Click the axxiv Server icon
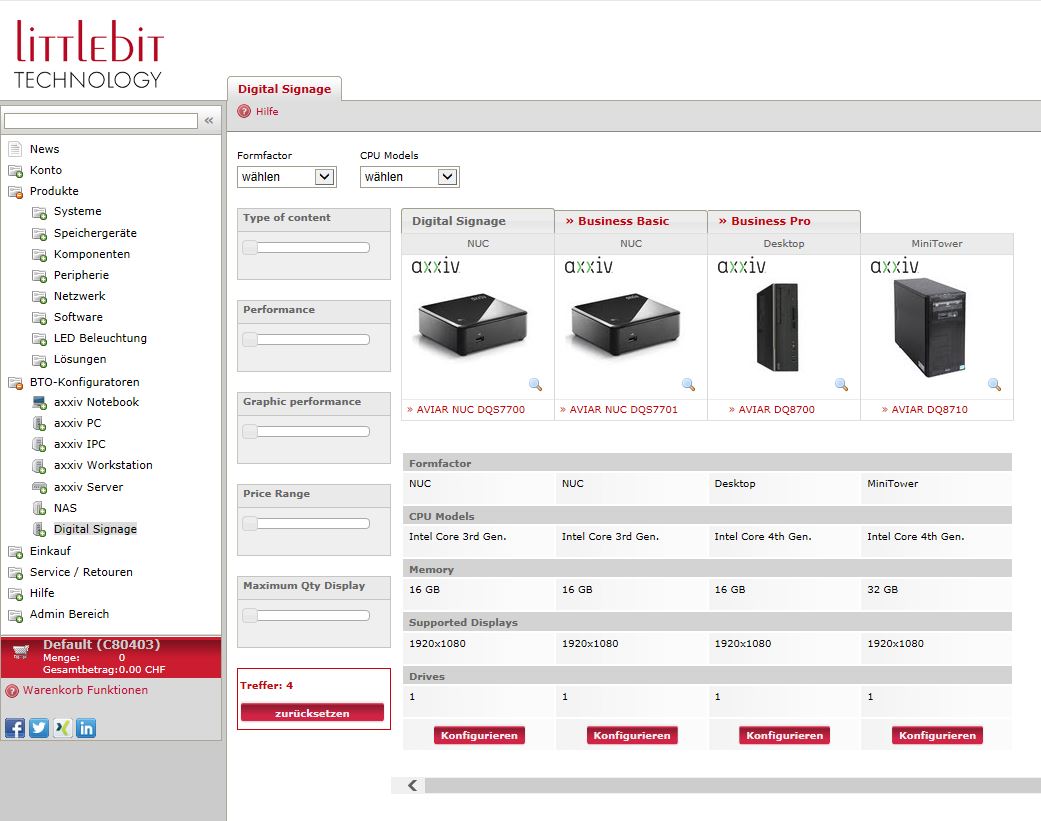 pyautogui.click(x=39, y=487)
